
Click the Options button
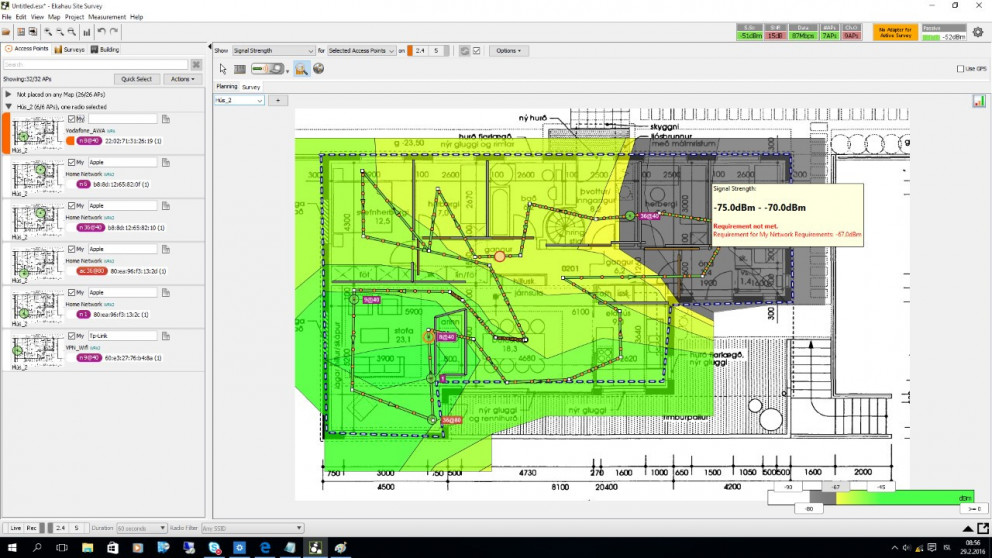coord(508,50)
